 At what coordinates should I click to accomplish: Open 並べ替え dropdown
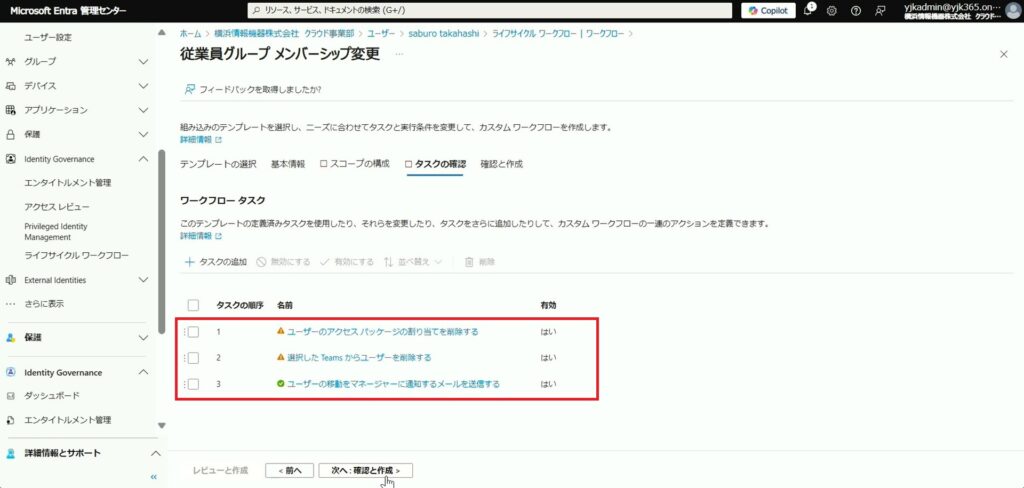413,262
